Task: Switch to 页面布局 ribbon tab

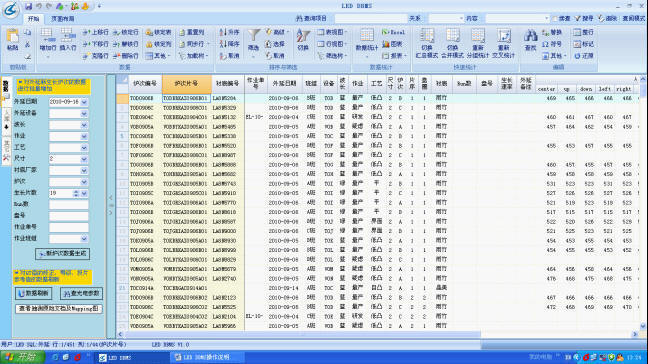Action: point(62,19)
